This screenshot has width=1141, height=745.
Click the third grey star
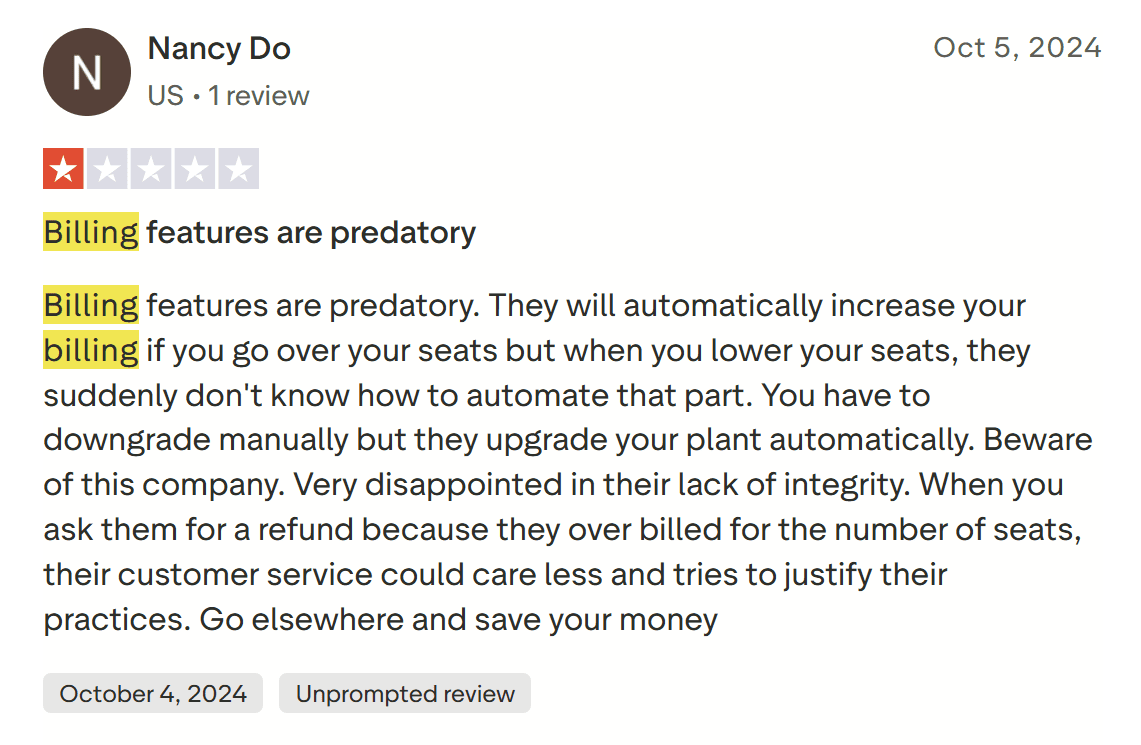(x=151, y=169)
